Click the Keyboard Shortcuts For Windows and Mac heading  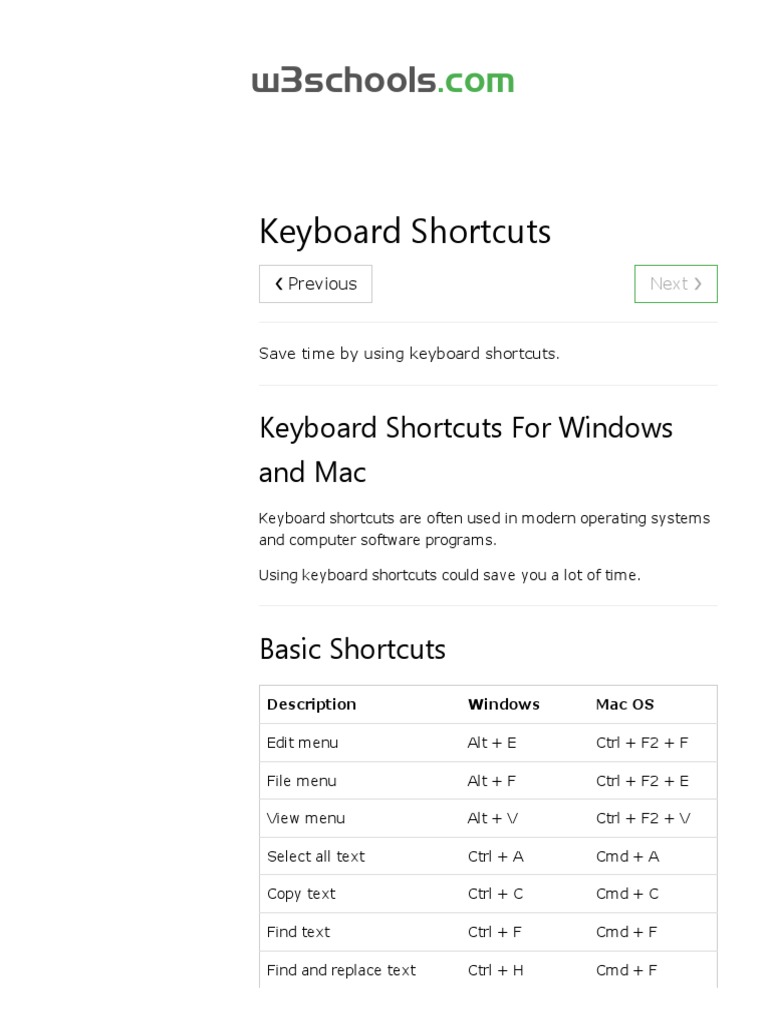coord(465,449)
